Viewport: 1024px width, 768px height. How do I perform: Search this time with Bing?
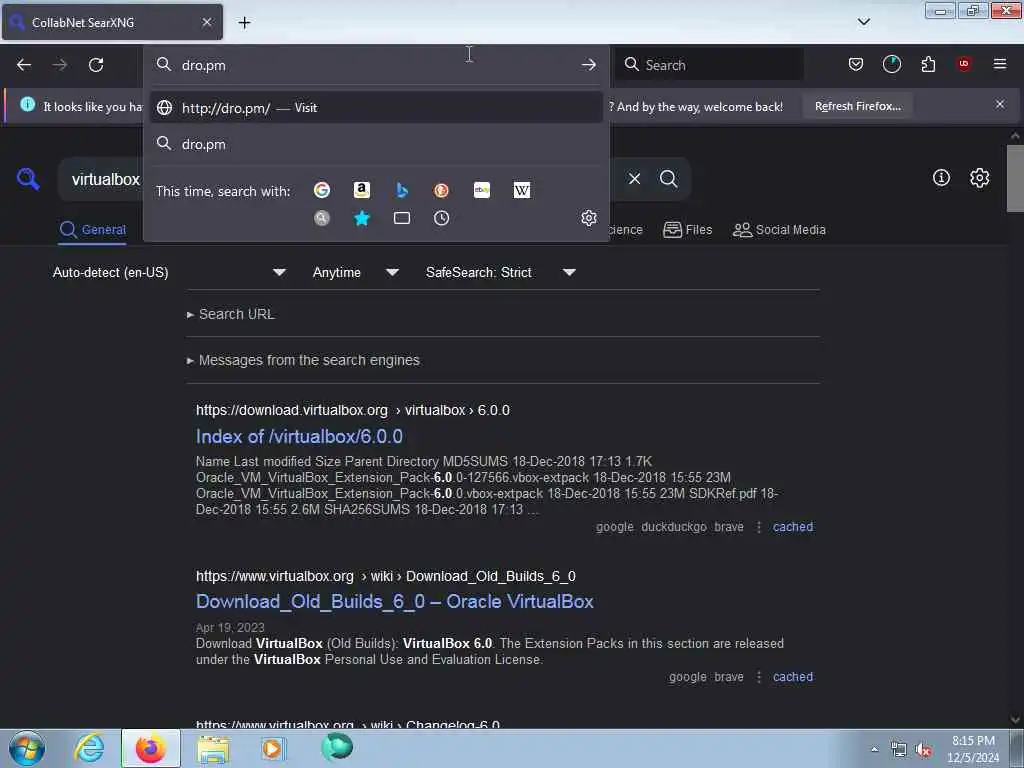tap(402, 190)
